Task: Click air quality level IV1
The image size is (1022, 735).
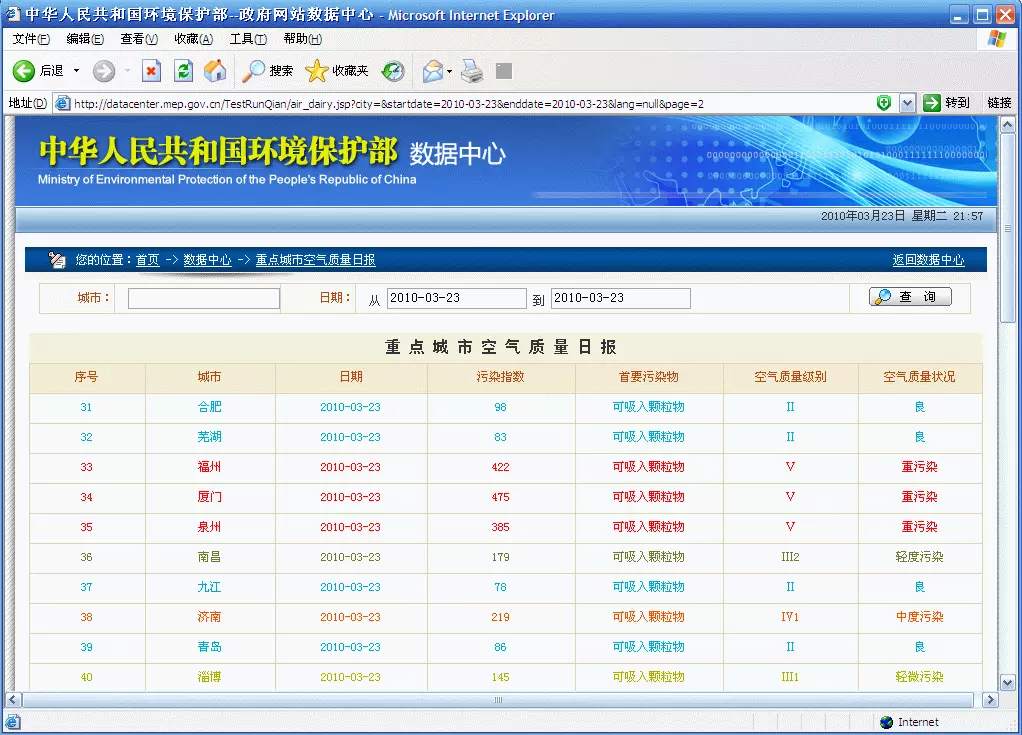Action: (x=790, y=616)
